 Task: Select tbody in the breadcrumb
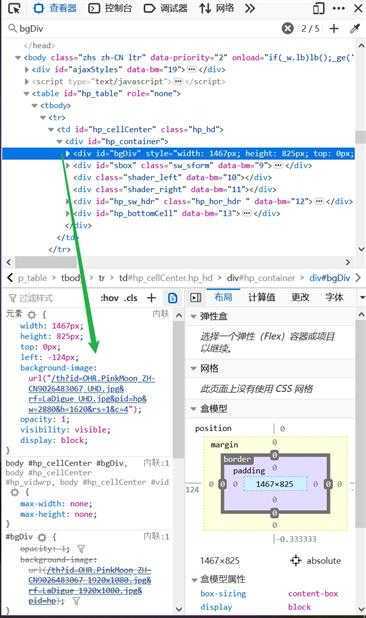tap(71, 278)
